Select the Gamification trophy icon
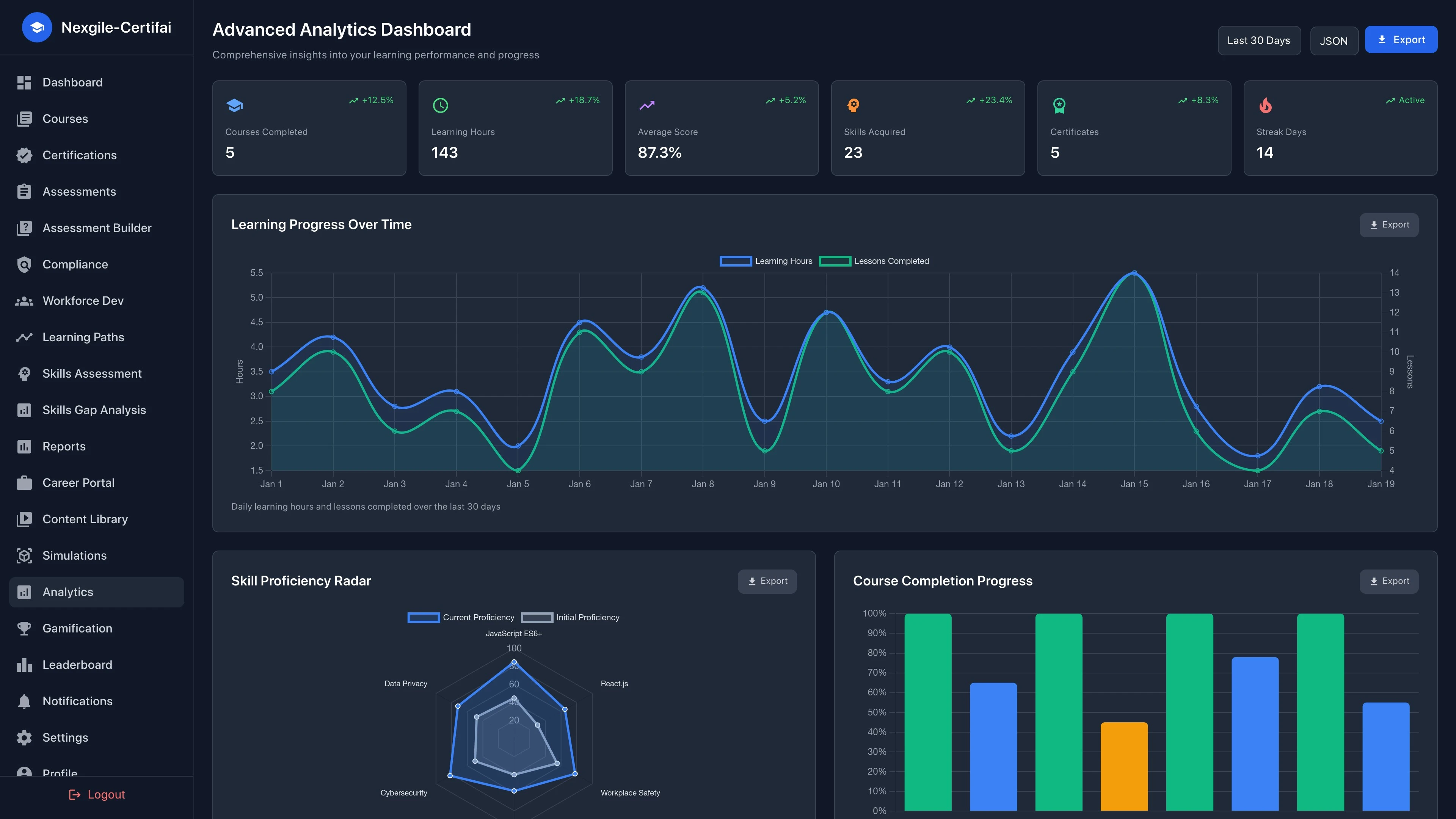1456x819 pixels. [x=24, y=628]
